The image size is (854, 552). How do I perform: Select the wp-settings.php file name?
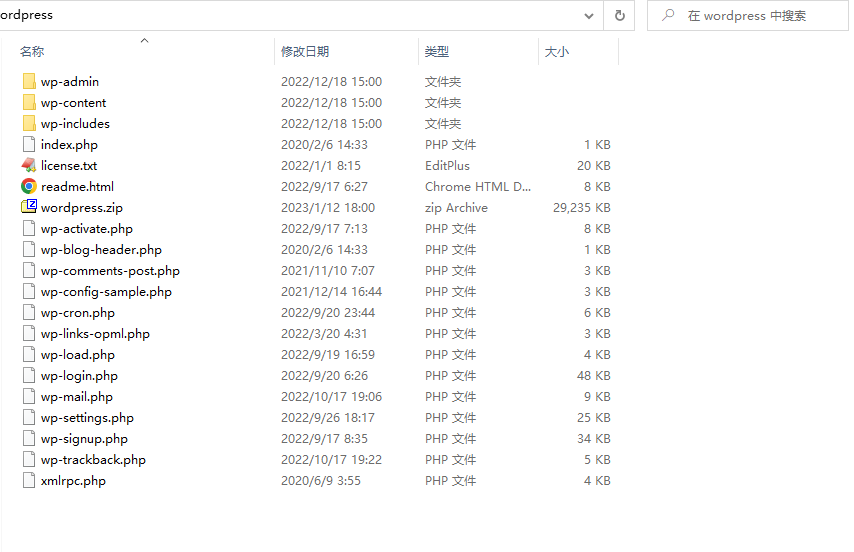[x=87, y=418]
